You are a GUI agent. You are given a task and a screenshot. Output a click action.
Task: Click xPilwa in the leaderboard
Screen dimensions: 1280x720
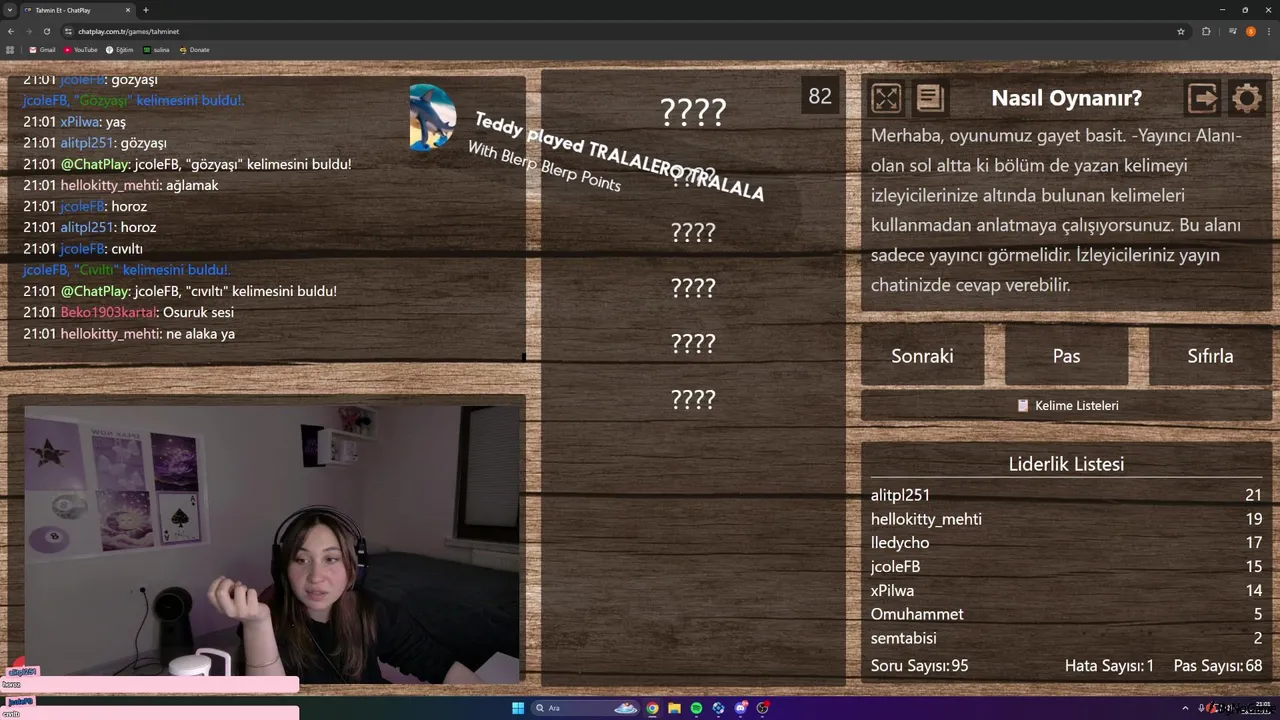tap(892, 590)
